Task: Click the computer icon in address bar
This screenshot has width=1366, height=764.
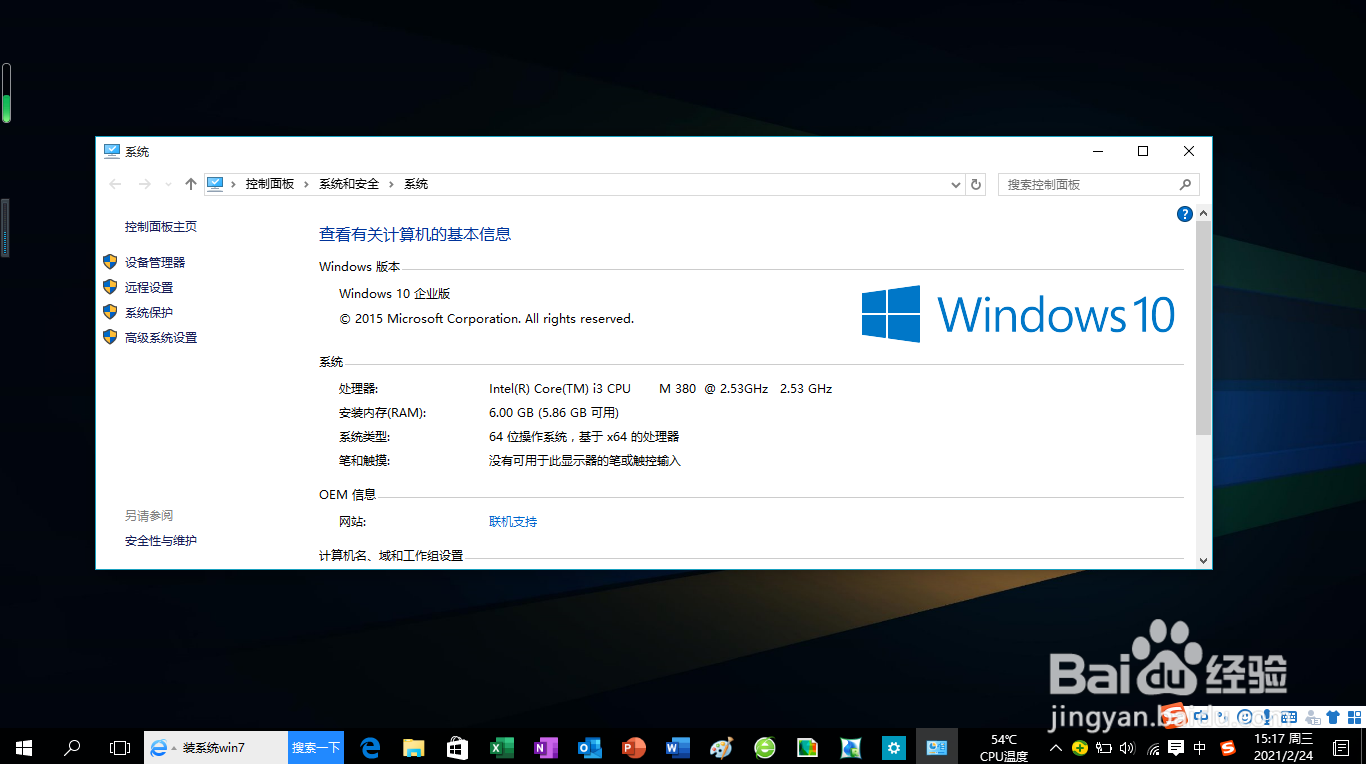Action: (x=215, y=184)
